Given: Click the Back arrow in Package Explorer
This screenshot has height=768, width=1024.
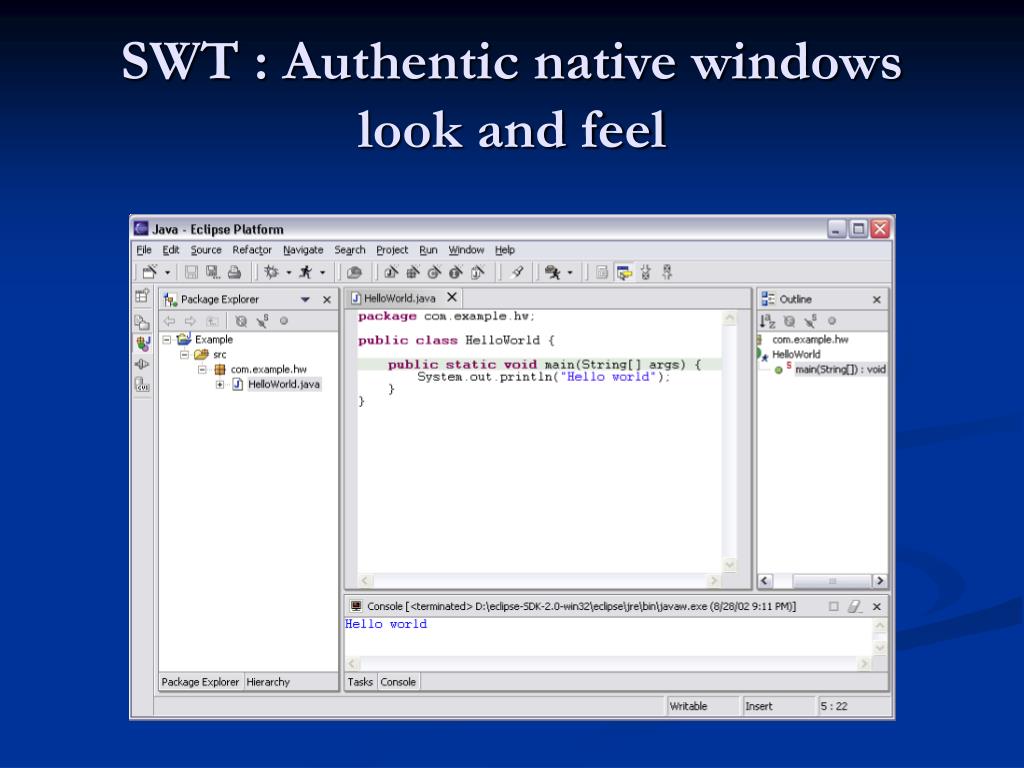Looking at the screenshot, I should pos(170,321).
